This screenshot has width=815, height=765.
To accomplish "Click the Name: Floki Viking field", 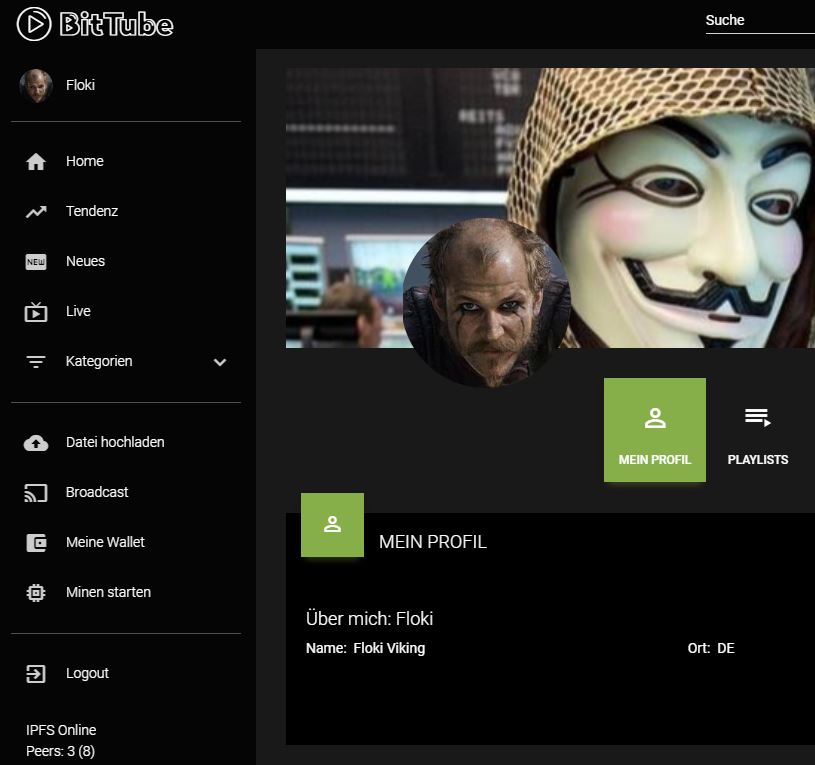I will 365,648.
